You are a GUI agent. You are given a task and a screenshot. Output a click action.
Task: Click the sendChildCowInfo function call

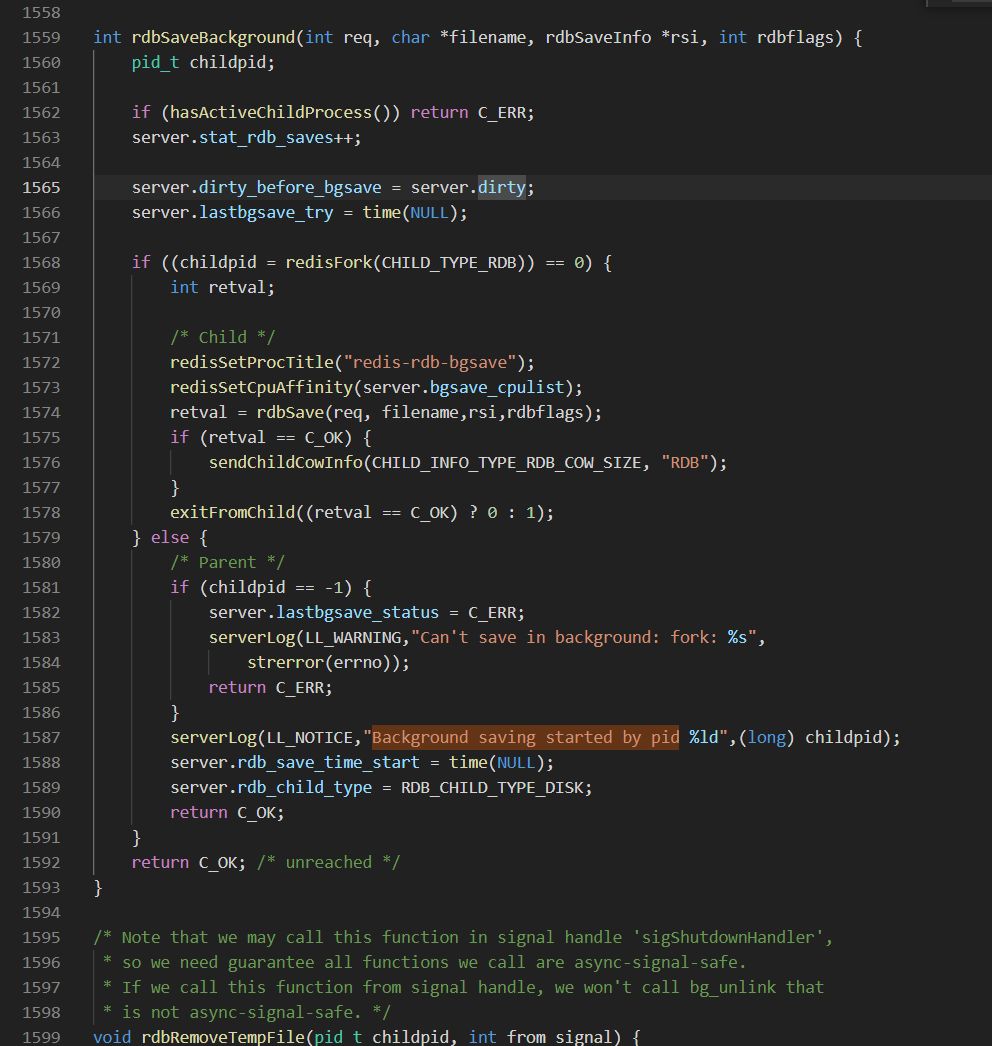(x=286, y=463)
